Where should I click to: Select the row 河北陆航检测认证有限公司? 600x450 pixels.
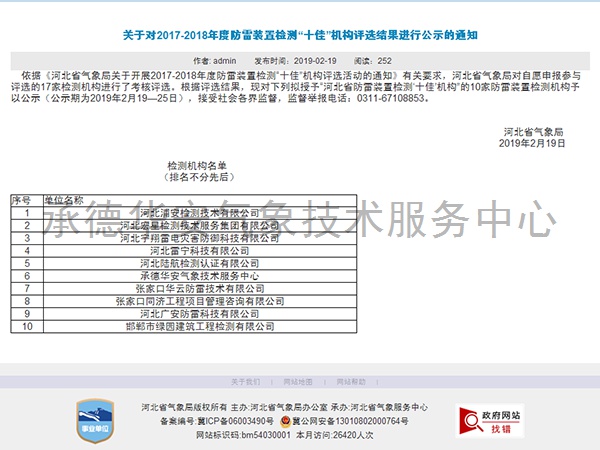pos(199,263)
